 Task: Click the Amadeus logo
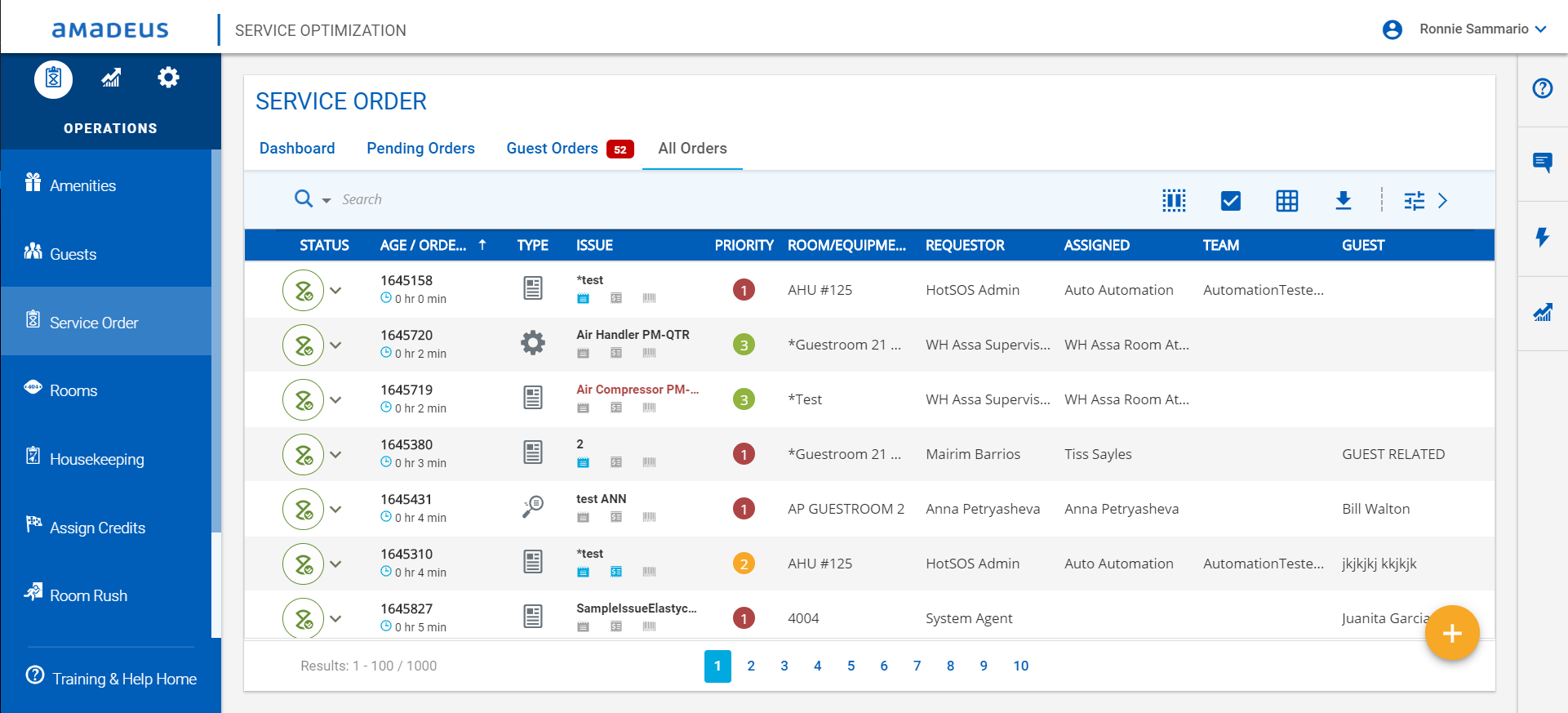pyautogui.click(x=110, y=30)
